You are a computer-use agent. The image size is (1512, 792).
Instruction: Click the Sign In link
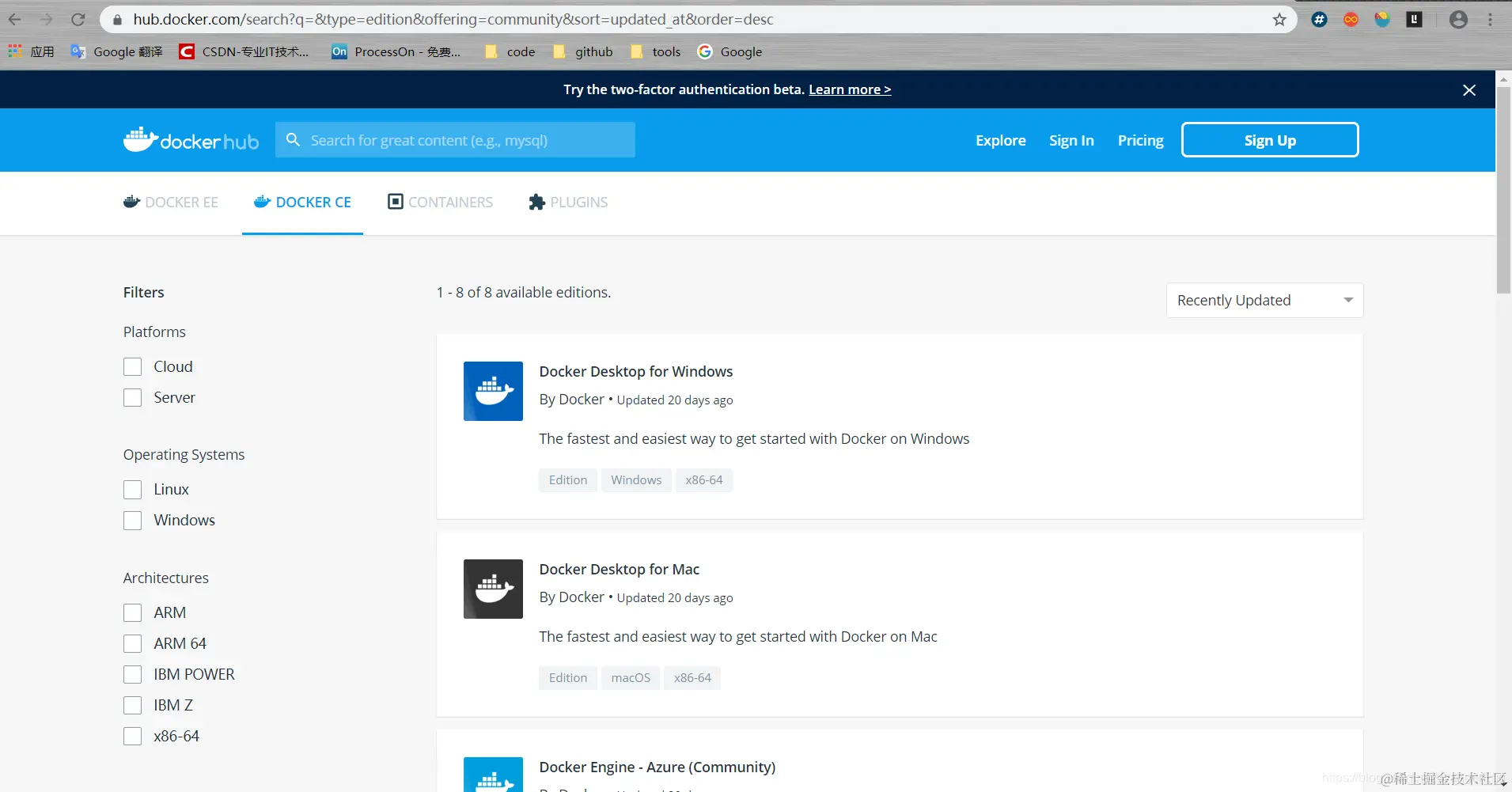[x=1071, y=140]
